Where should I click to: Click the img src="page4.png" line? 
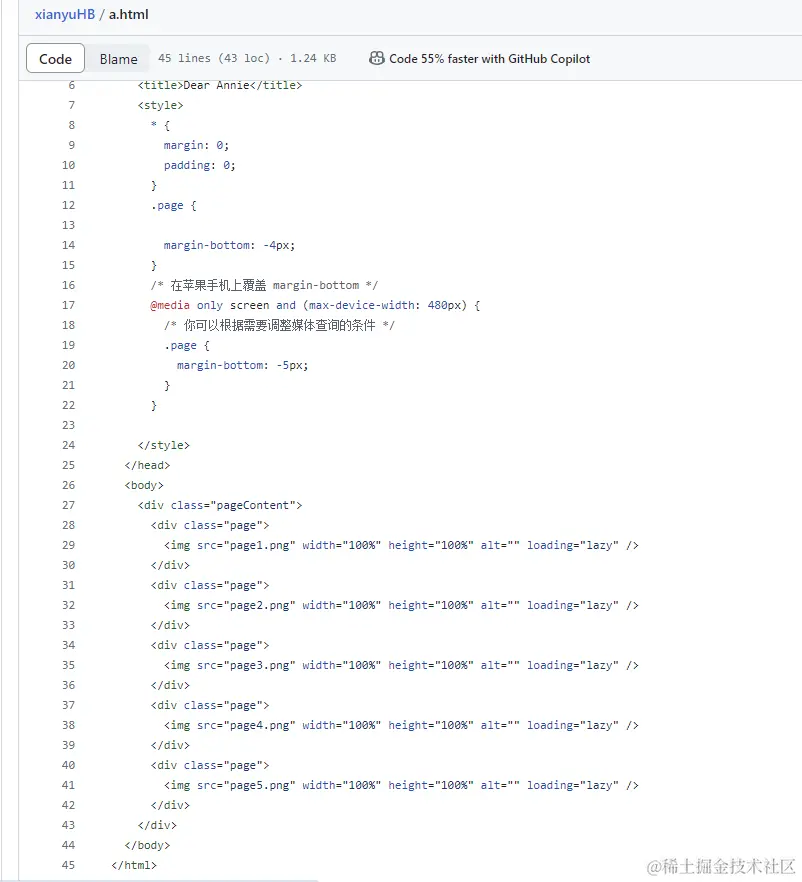tap(401, 725)
